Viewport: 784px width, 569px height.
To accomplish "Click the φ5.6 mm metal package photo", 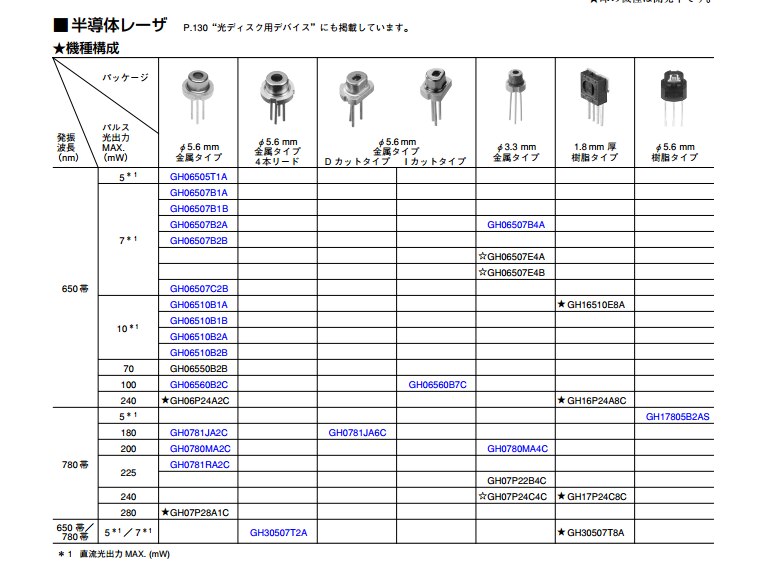I will tap(198, 96).
